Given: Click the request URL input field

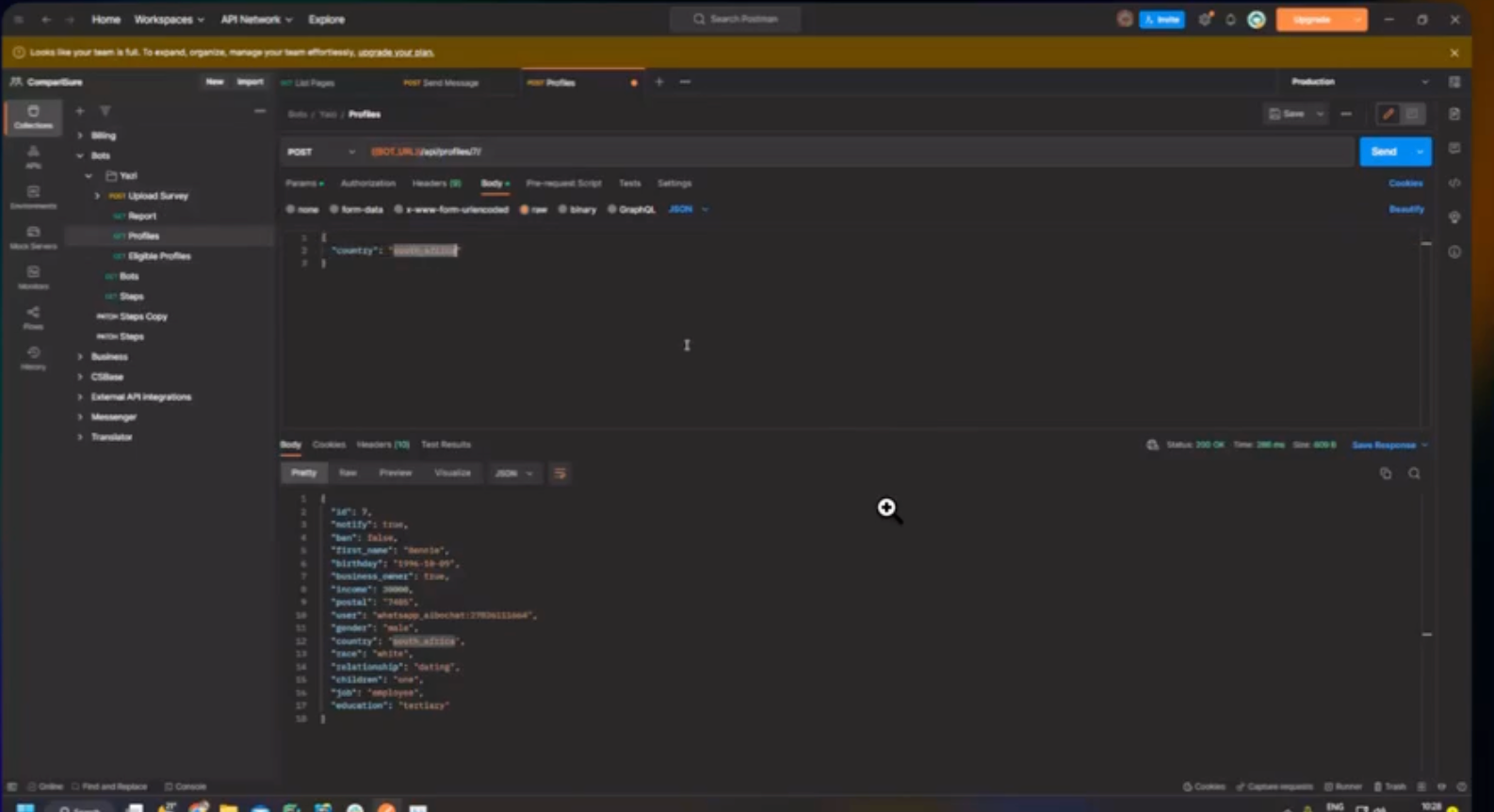Looking at the screenshot, I should 857,152.
